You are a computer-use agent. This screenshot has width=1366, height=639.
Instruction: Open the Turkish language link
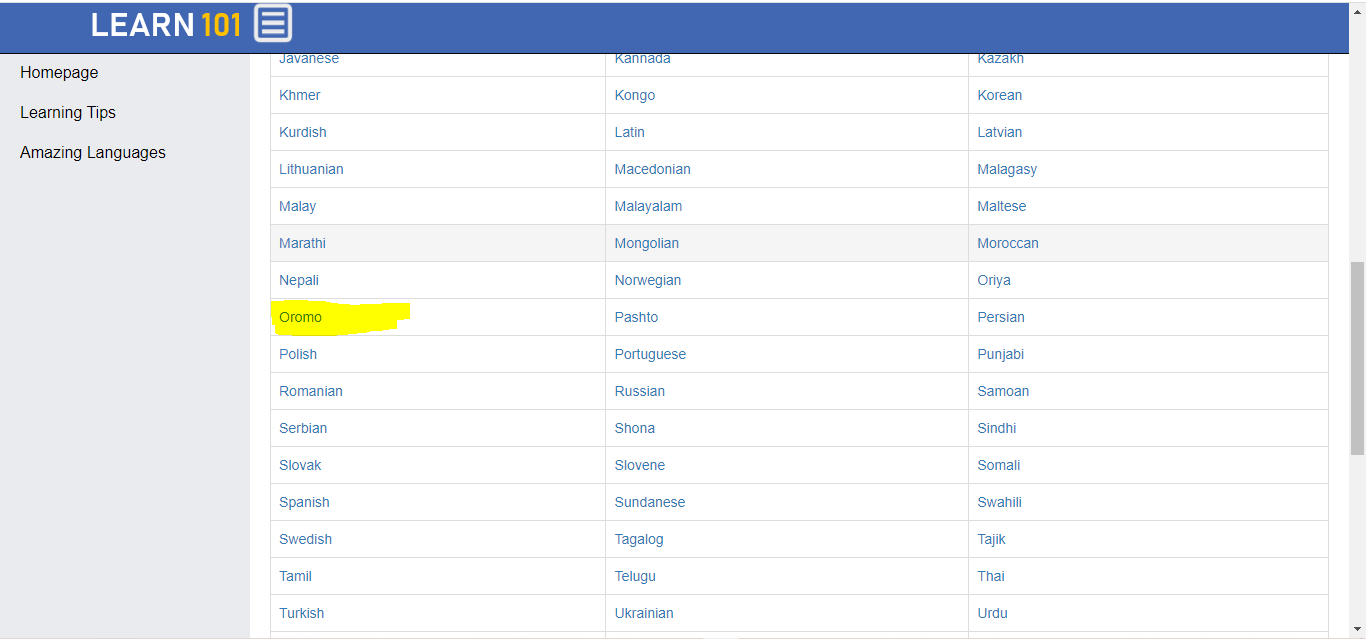(x=301, y=613)
